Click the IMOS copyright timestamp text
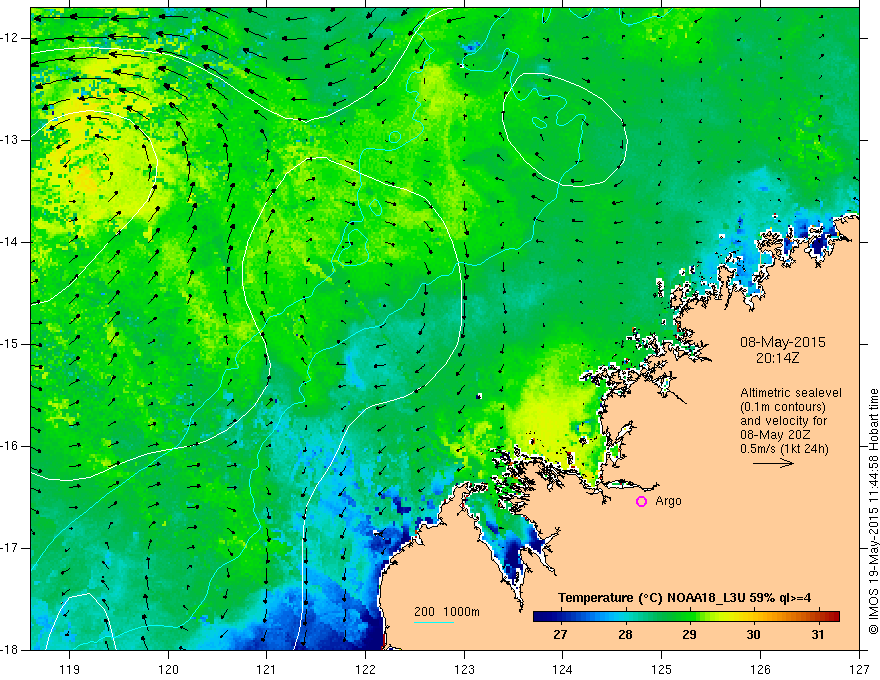The image size is (880, 680). pos(873,511)
